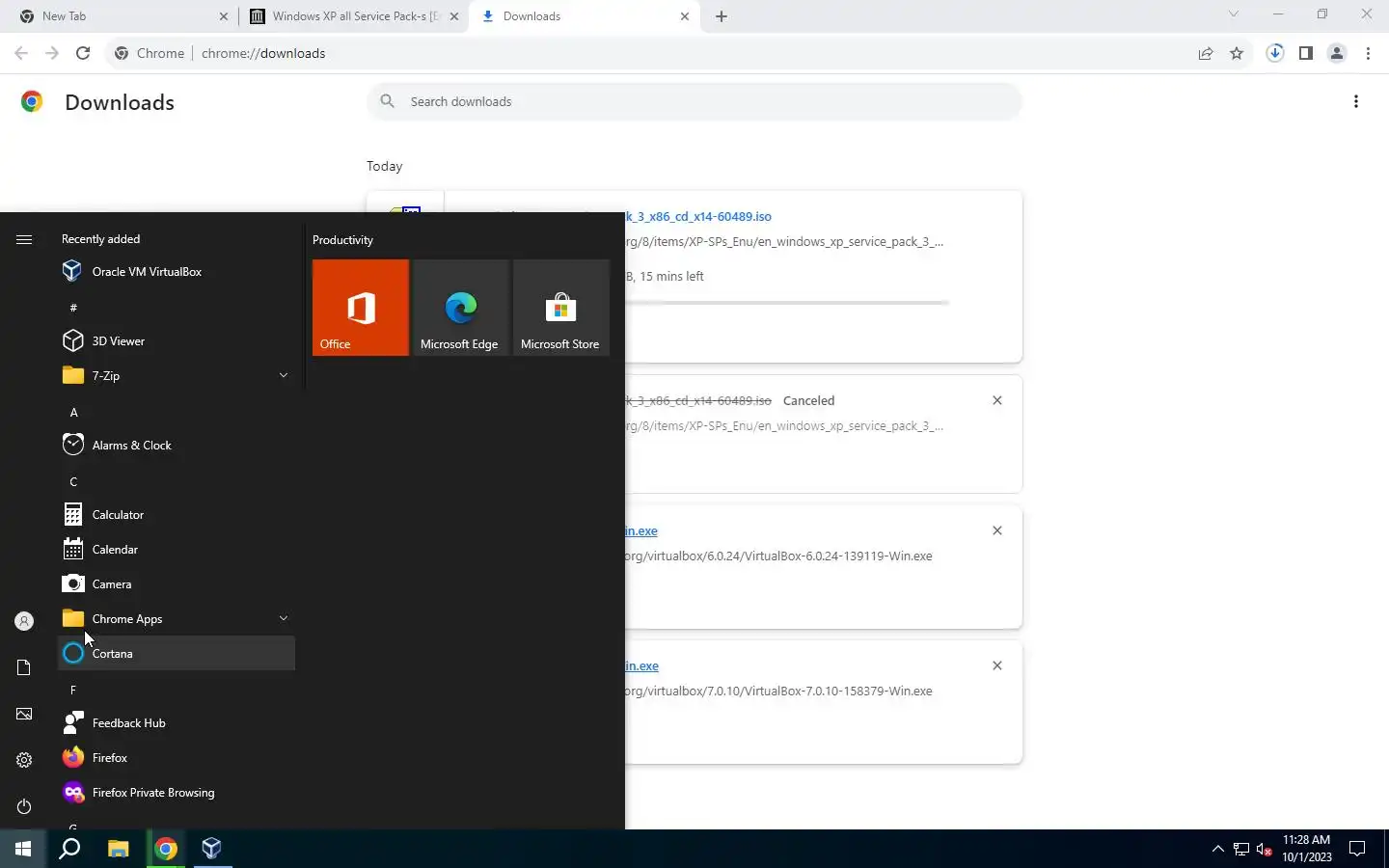Close the Windows XP tab
This screenshot has width=1389, height=868.
454,16
